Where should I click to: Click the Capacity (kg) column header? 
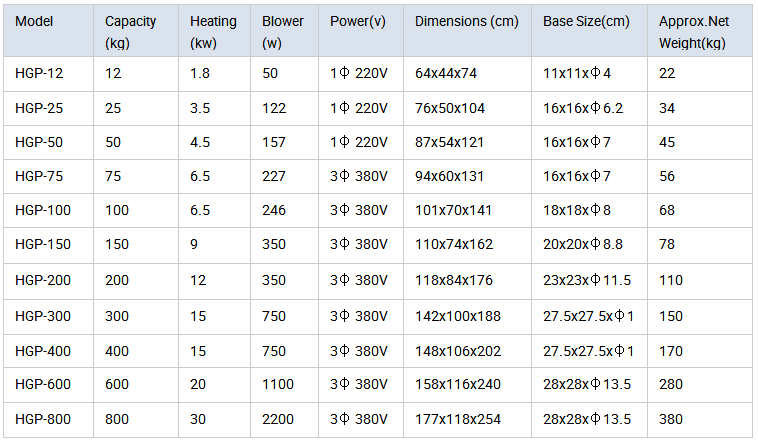click(x=136, y=31)
